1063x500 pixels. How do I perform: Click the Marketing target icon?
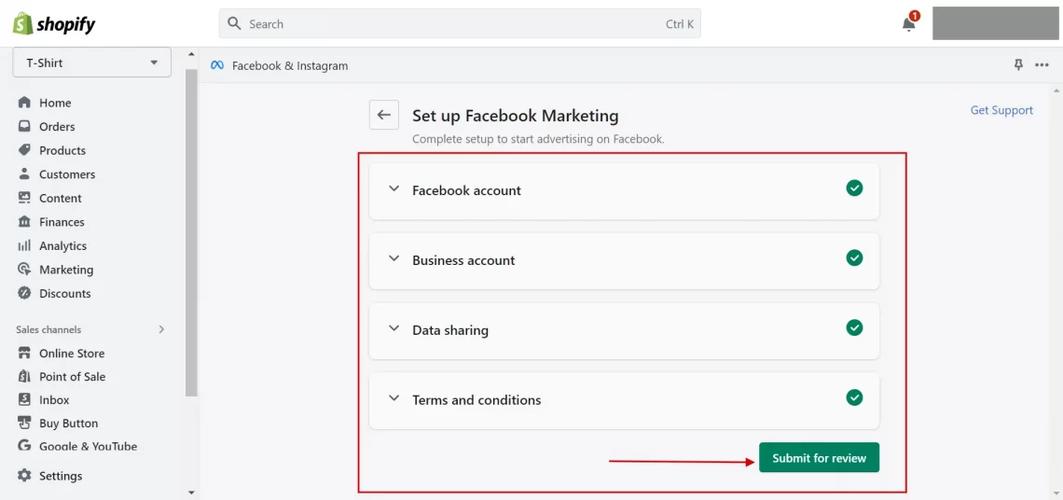[x=24, y=269]
